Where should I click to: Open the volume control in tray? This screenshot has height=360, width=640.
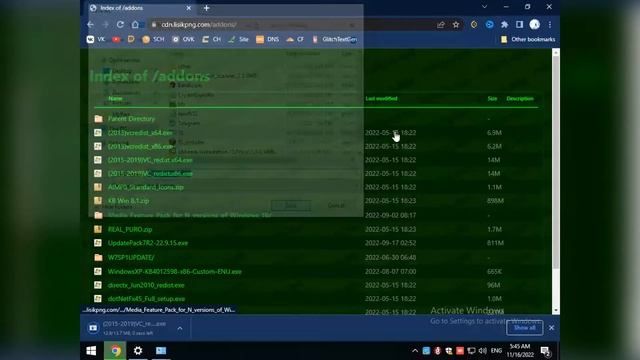[482, 351]
